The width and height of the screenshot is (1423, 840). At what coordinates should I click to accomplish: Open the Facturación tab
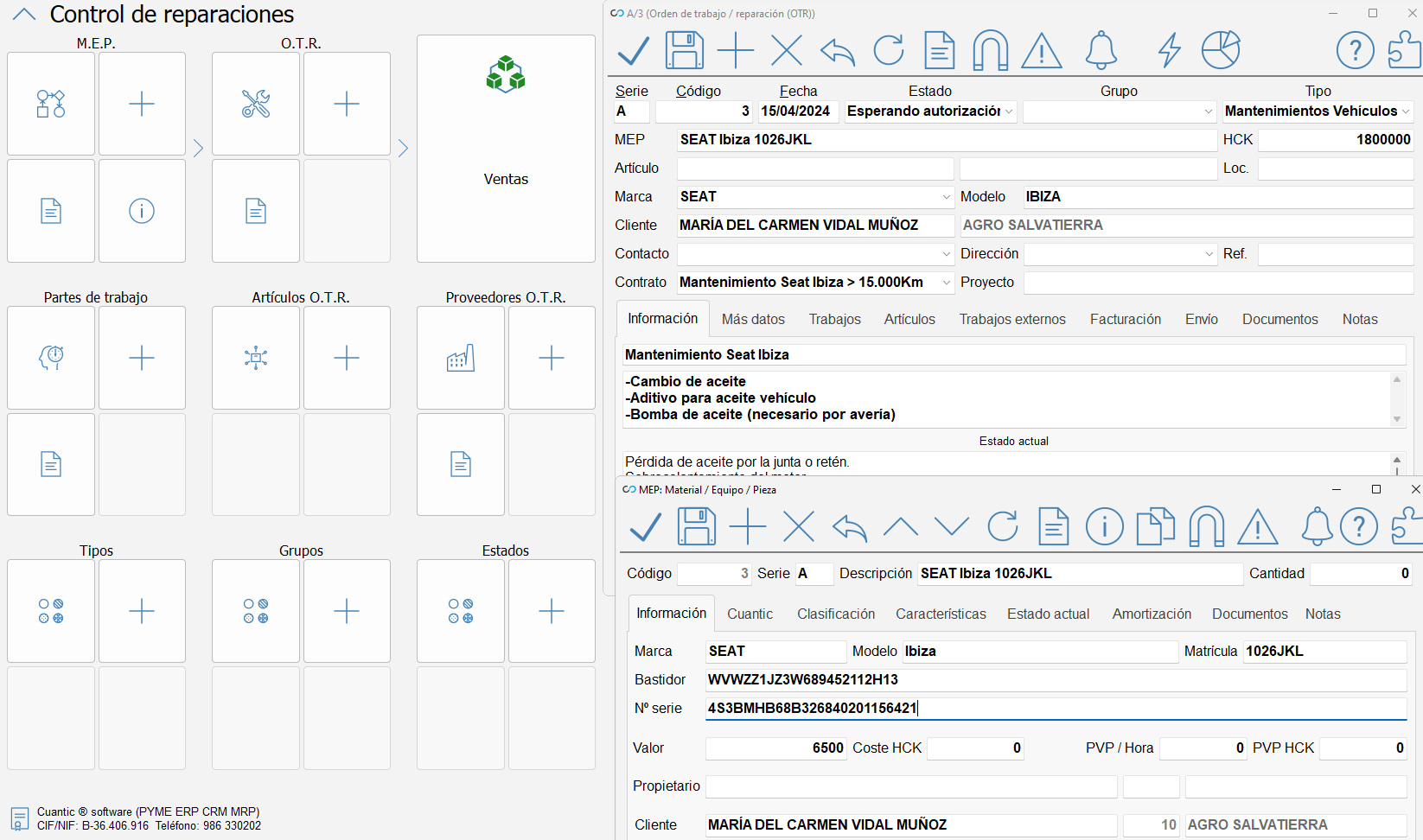(1126, 320)
